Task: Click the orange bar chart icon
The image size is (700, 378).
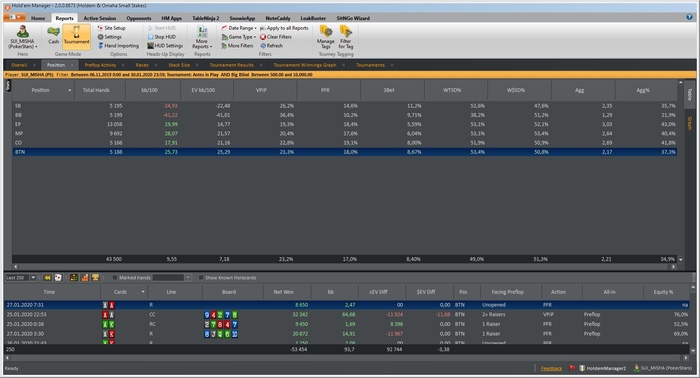Action: (x=84, y=278)
